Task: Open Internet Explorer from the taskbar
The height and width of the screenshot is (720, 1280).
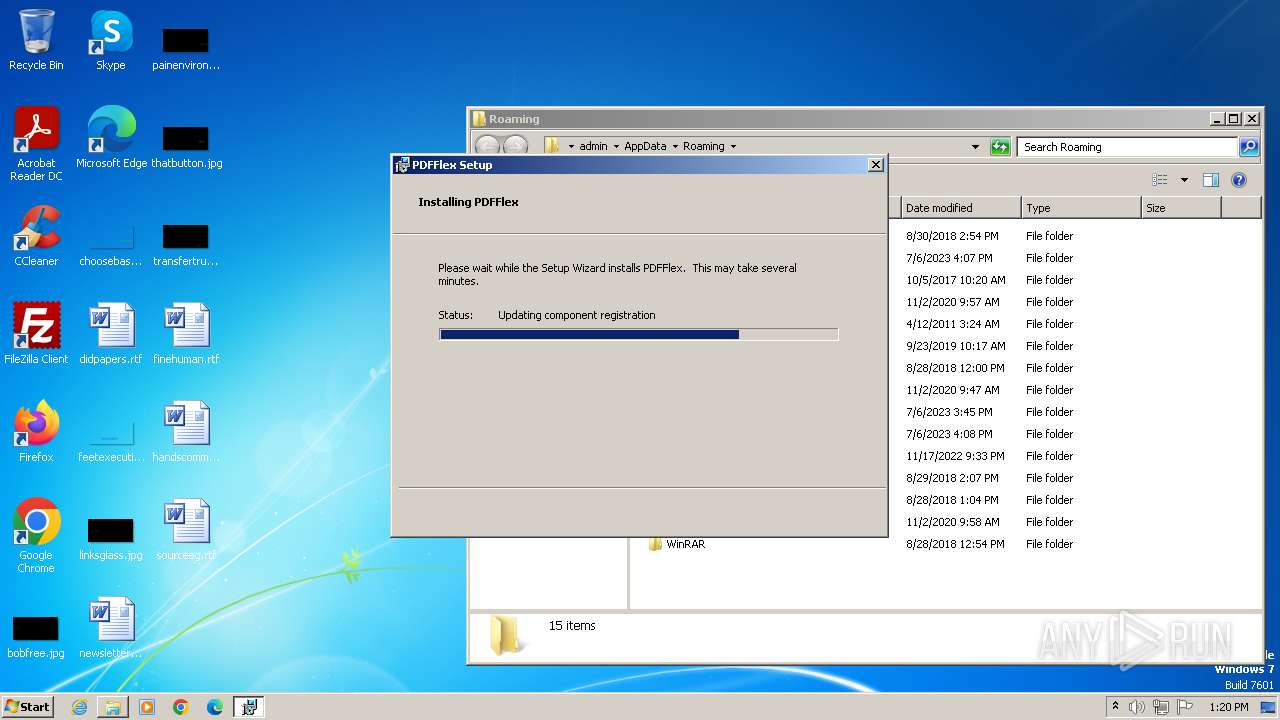Action: 79,707
